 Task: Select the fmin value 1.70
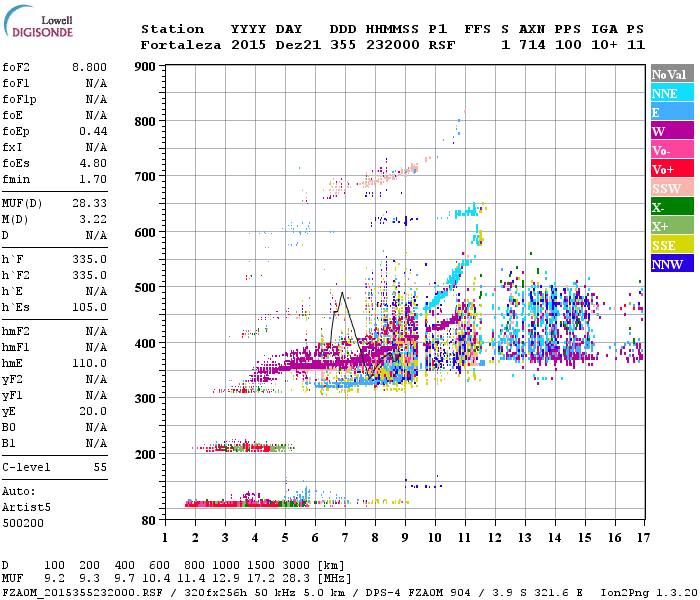[x=93, y=179]
